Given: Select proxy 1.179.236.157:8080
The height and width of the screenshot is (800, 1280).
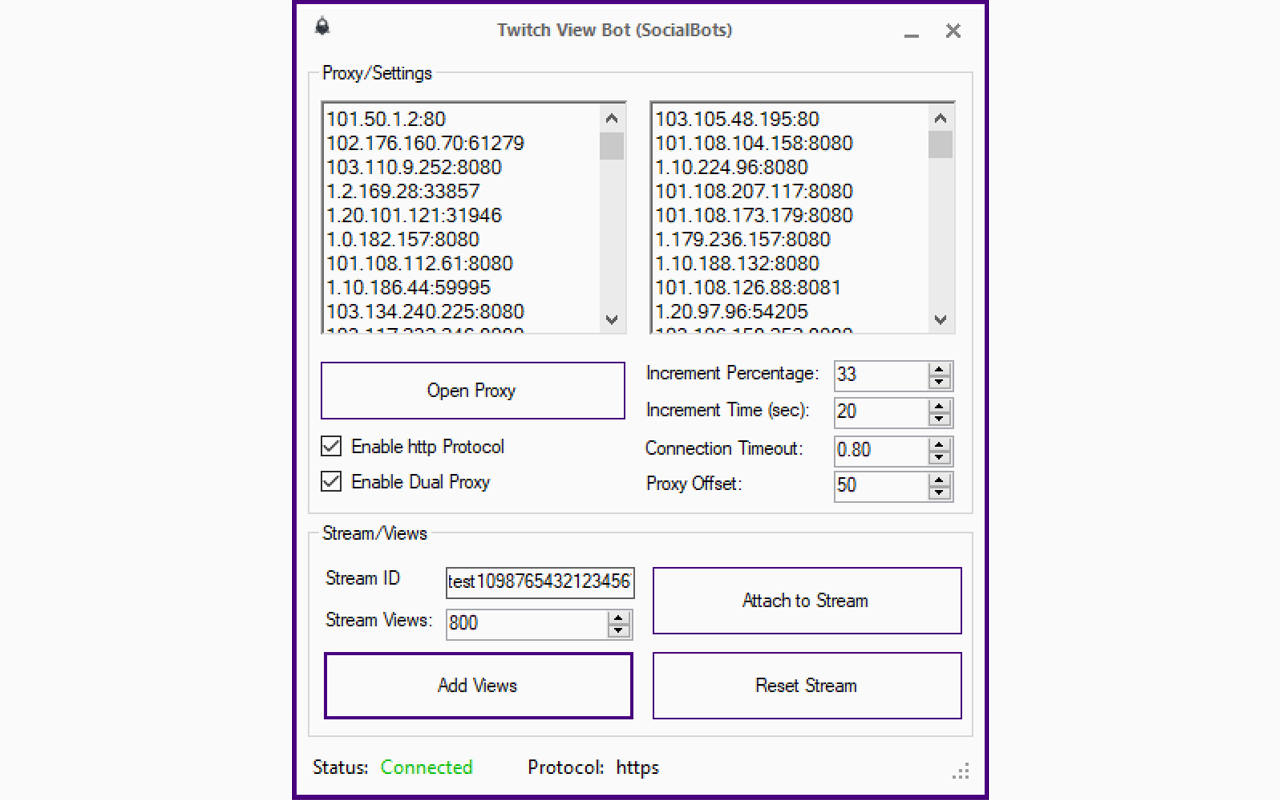Looking at the screenshot, I should point(743,239).
